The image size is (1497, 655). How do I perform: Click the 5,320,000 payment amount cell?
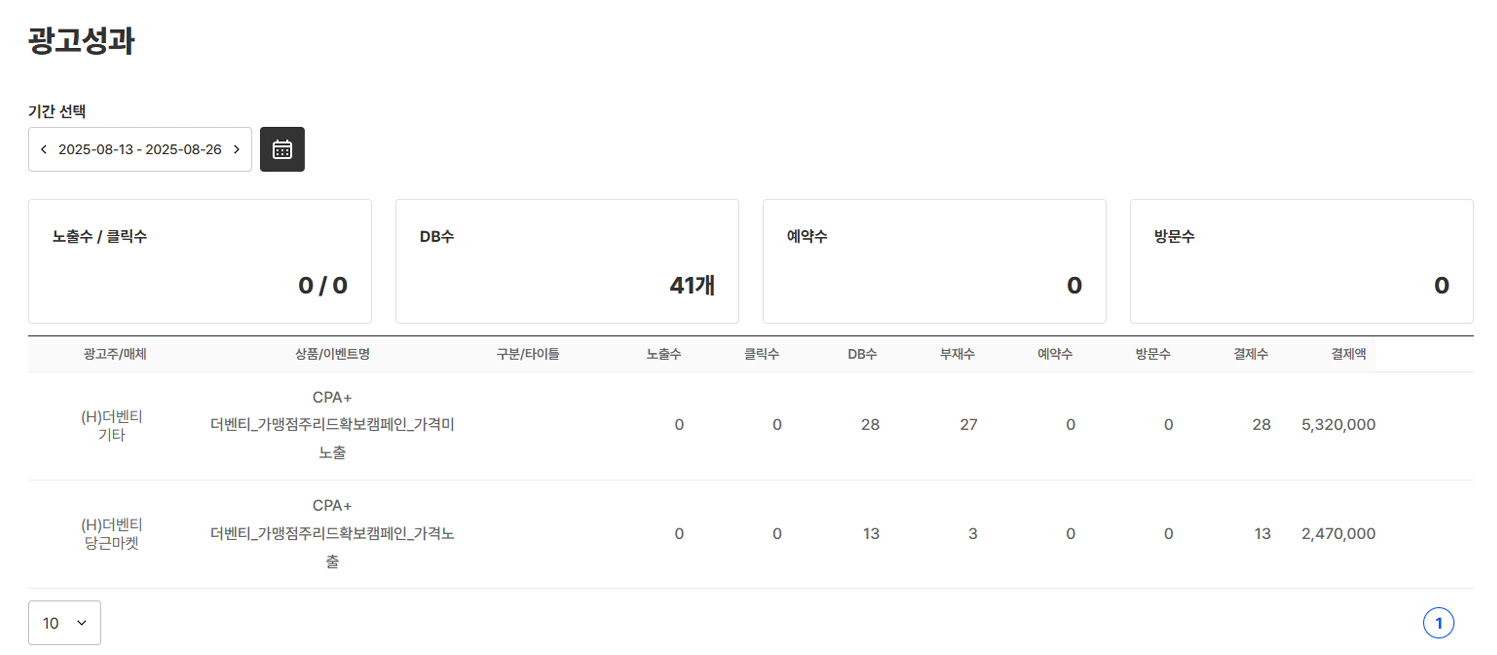click(1338, 424)
